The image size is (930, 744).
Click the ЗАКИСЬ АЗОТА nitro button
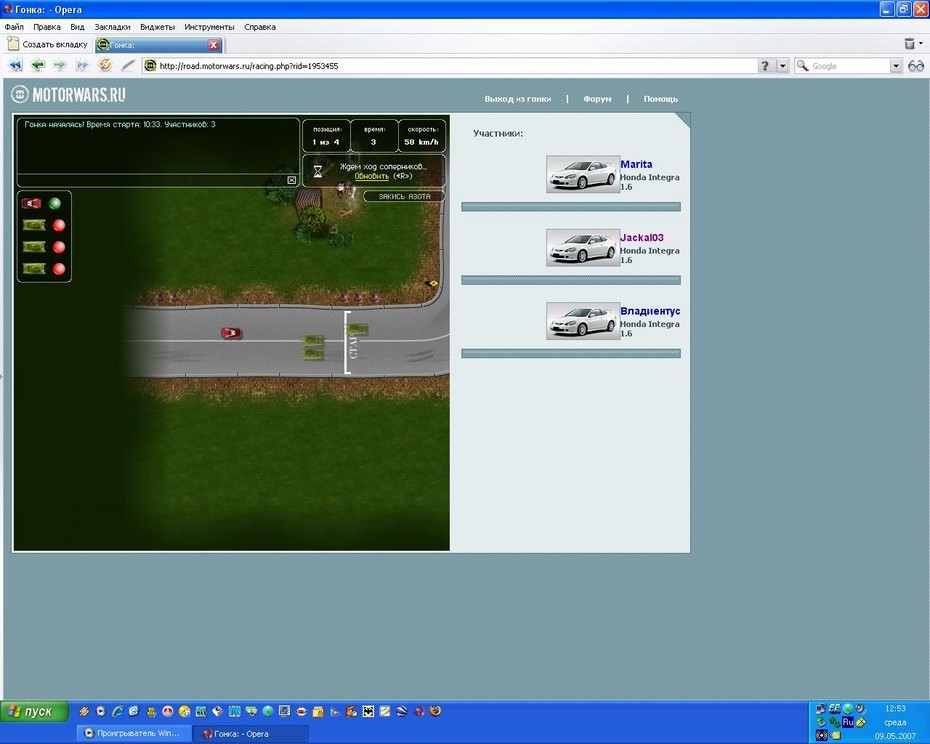(x=405, y=196)
